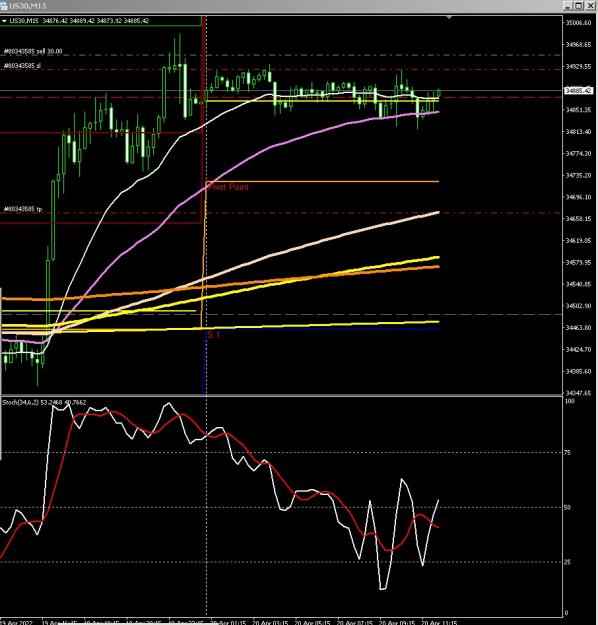Viewport: 598px width, 625px height.
Task: Select the #80343585 sell 30.00 order line label
Action: coord(33,51)
